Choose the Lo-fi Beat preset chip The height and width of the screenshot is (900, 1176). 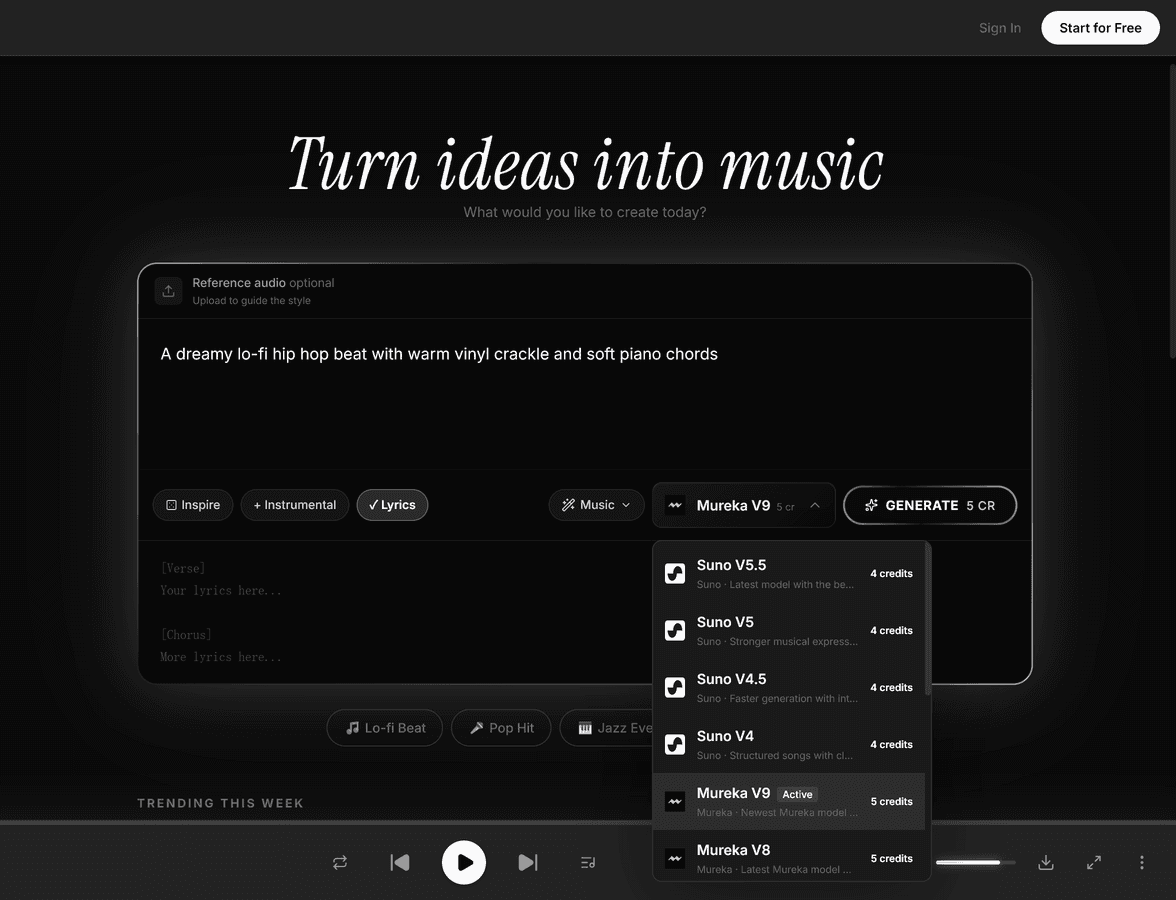pos(385,728)
